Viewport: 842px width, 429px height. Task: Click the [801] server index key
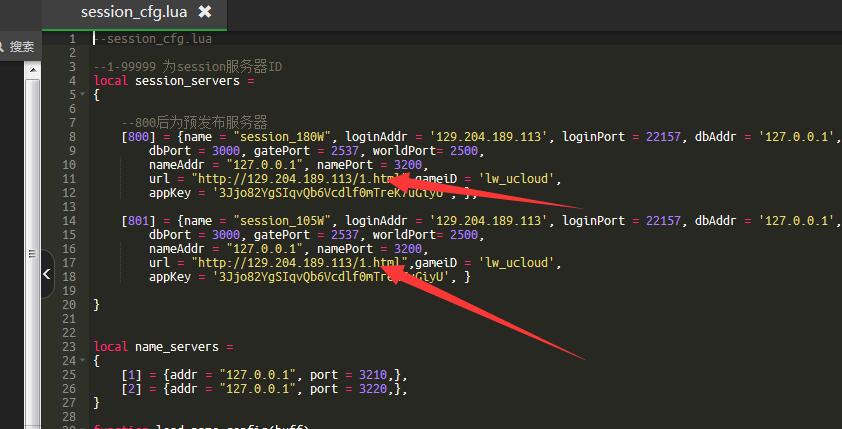(138, 221)
